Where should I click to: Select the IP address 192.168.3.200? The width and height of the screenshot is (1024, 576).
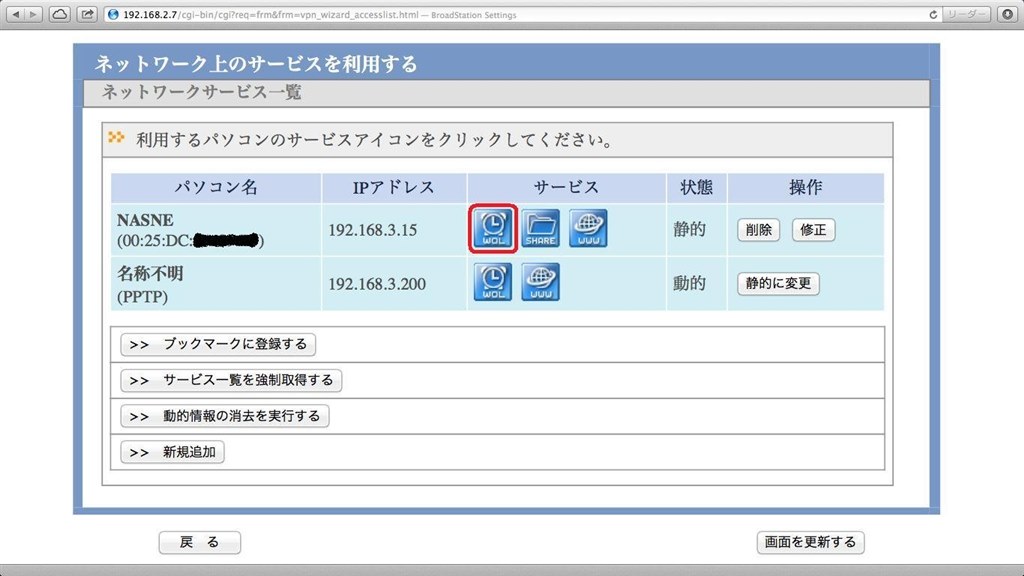377,284
